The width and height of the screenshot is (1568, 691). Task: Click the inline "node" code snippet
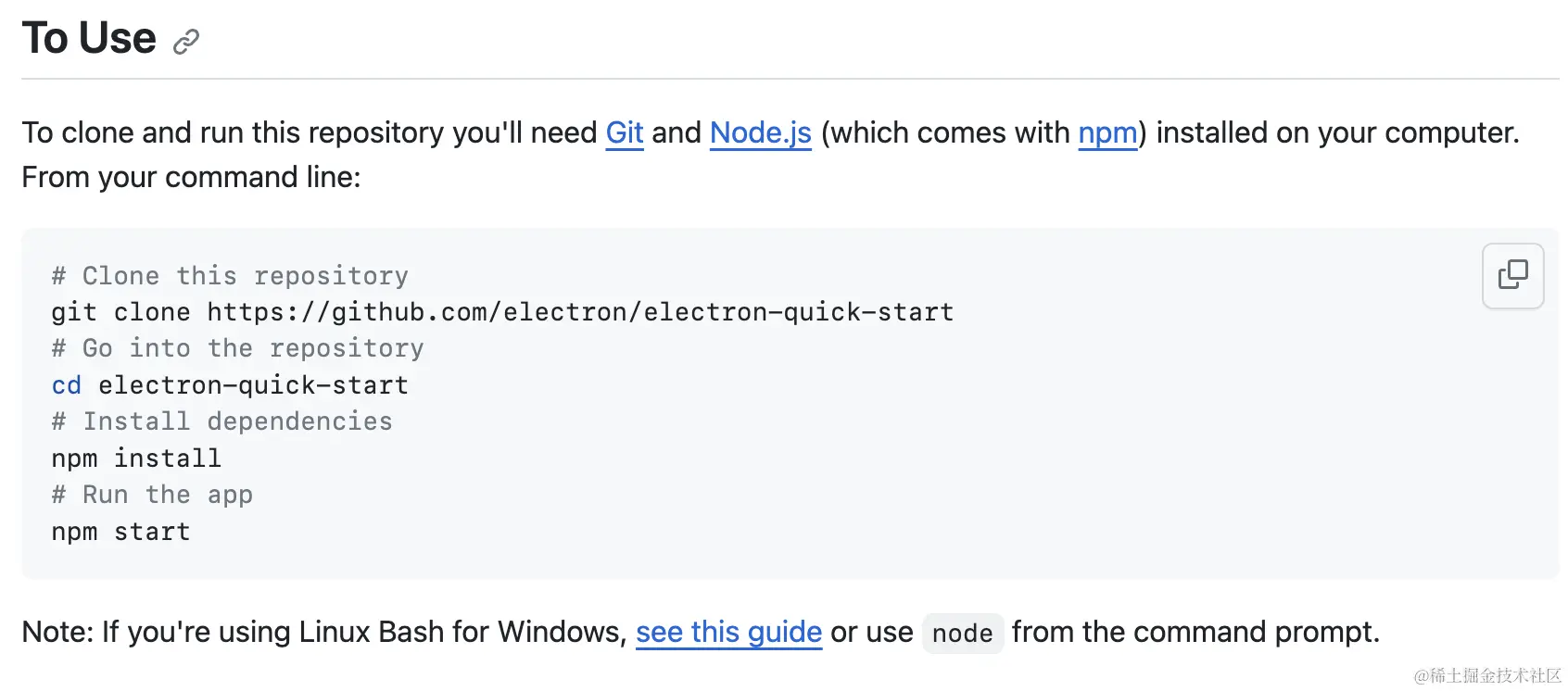pyautogui.click(x=962, y=634)
